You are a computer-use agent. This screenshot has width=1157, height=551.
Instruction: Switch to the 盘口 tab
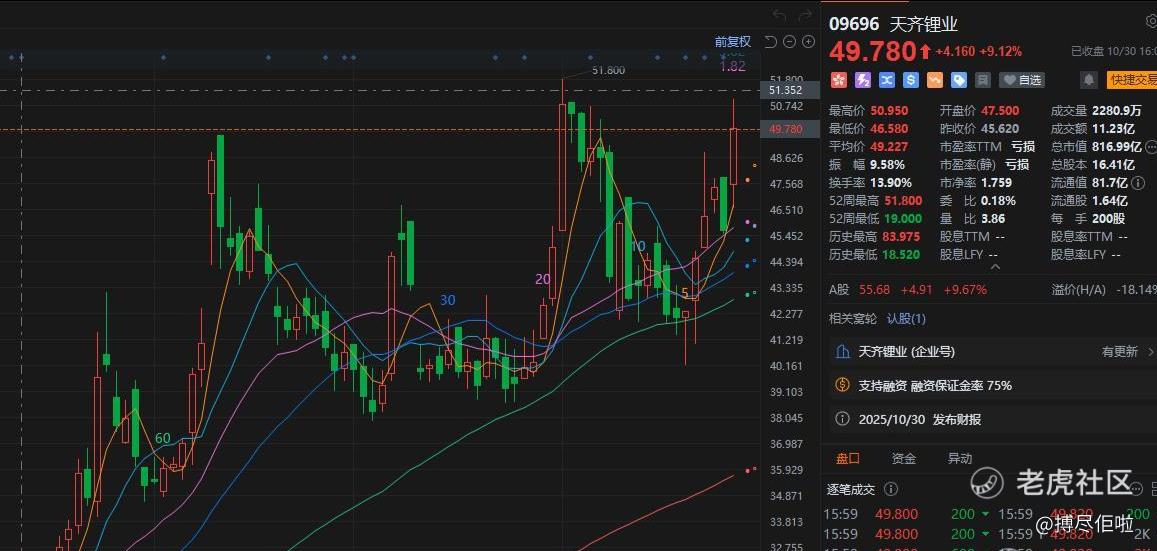pyautogui.click(x=848, y=458)
